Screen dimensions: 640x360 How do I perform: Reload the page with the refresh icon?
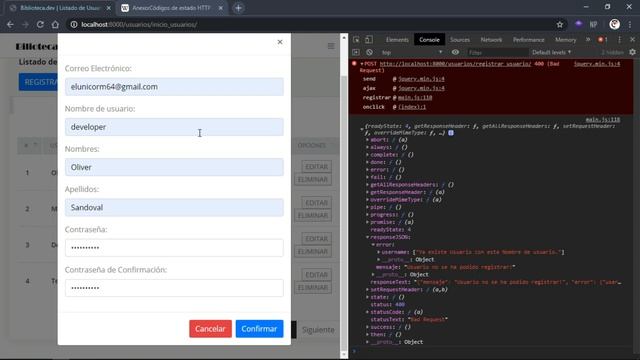coord(40,24)
